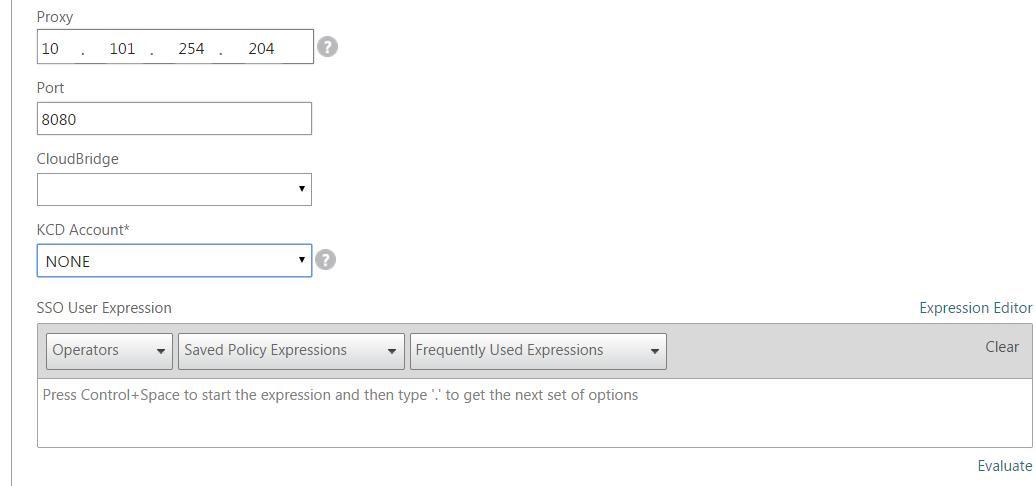Viewport: 1036px width, 486px height.
Task: Expand the Saved Policy Expressions dropdown
Action: [x=291, y=350]
